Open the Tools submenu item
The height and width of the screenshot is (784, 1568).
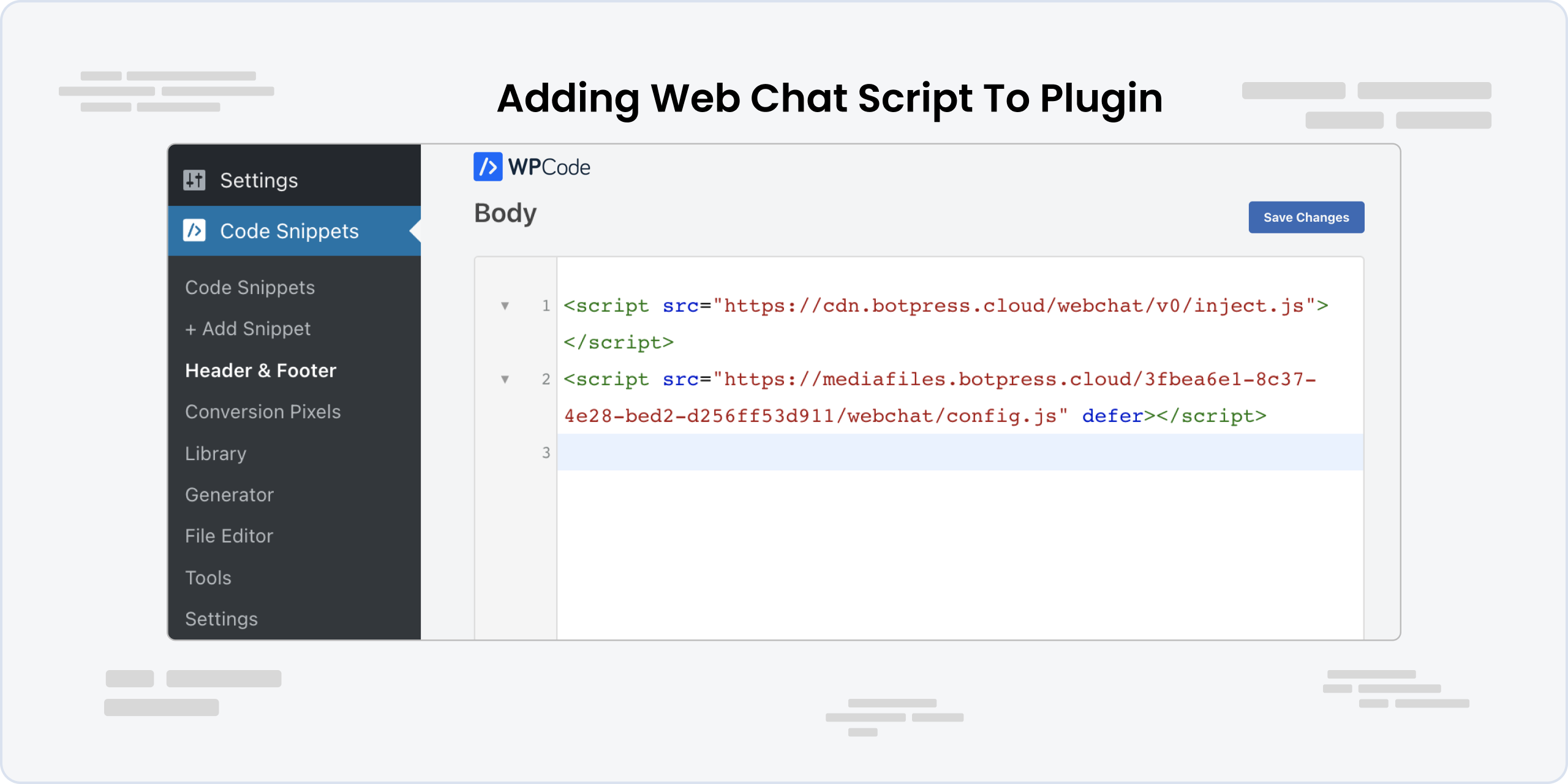[208, 578]
